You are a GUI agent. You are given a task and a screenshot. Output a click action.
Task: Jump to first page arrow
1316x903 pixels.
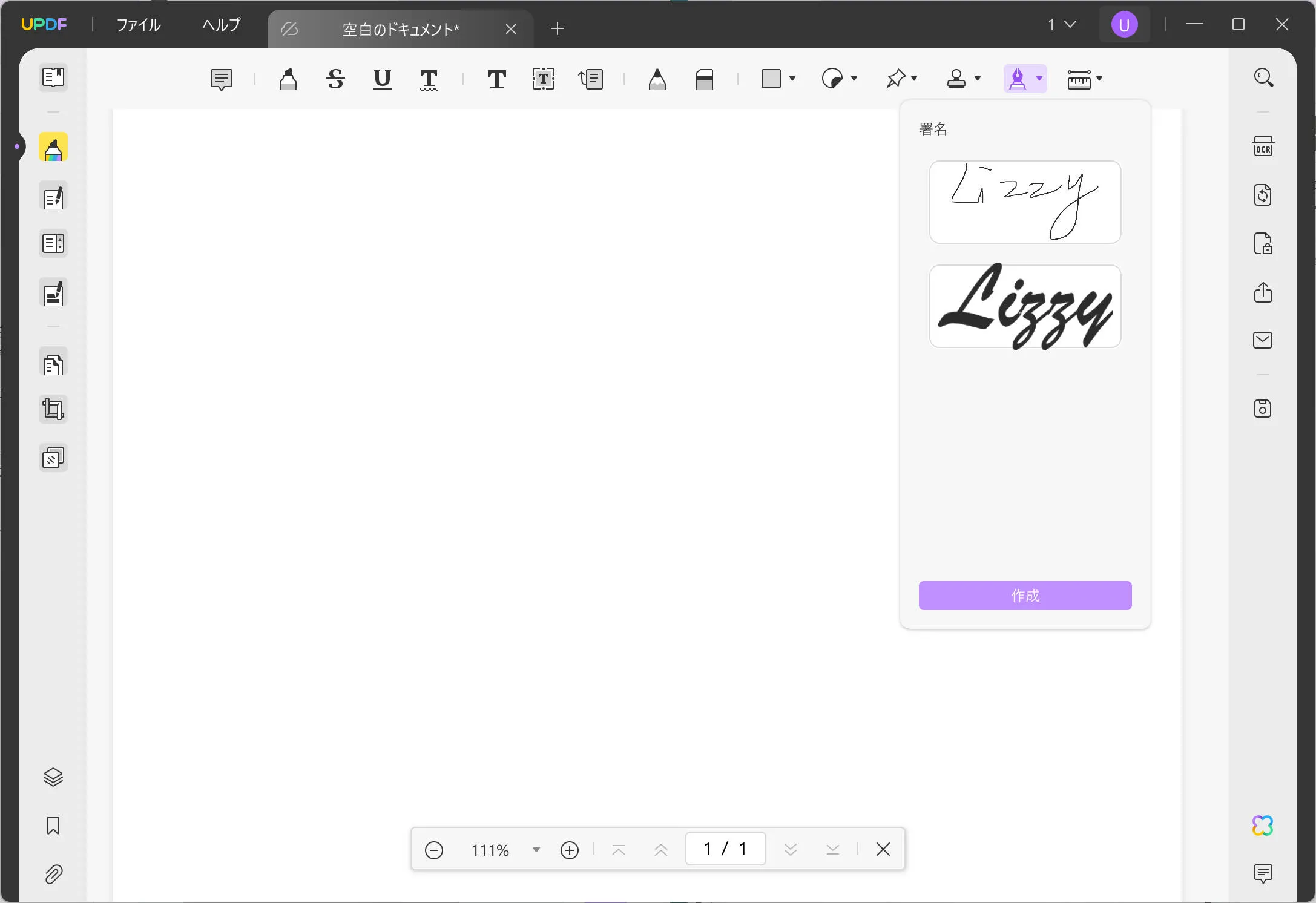point(619,850)
